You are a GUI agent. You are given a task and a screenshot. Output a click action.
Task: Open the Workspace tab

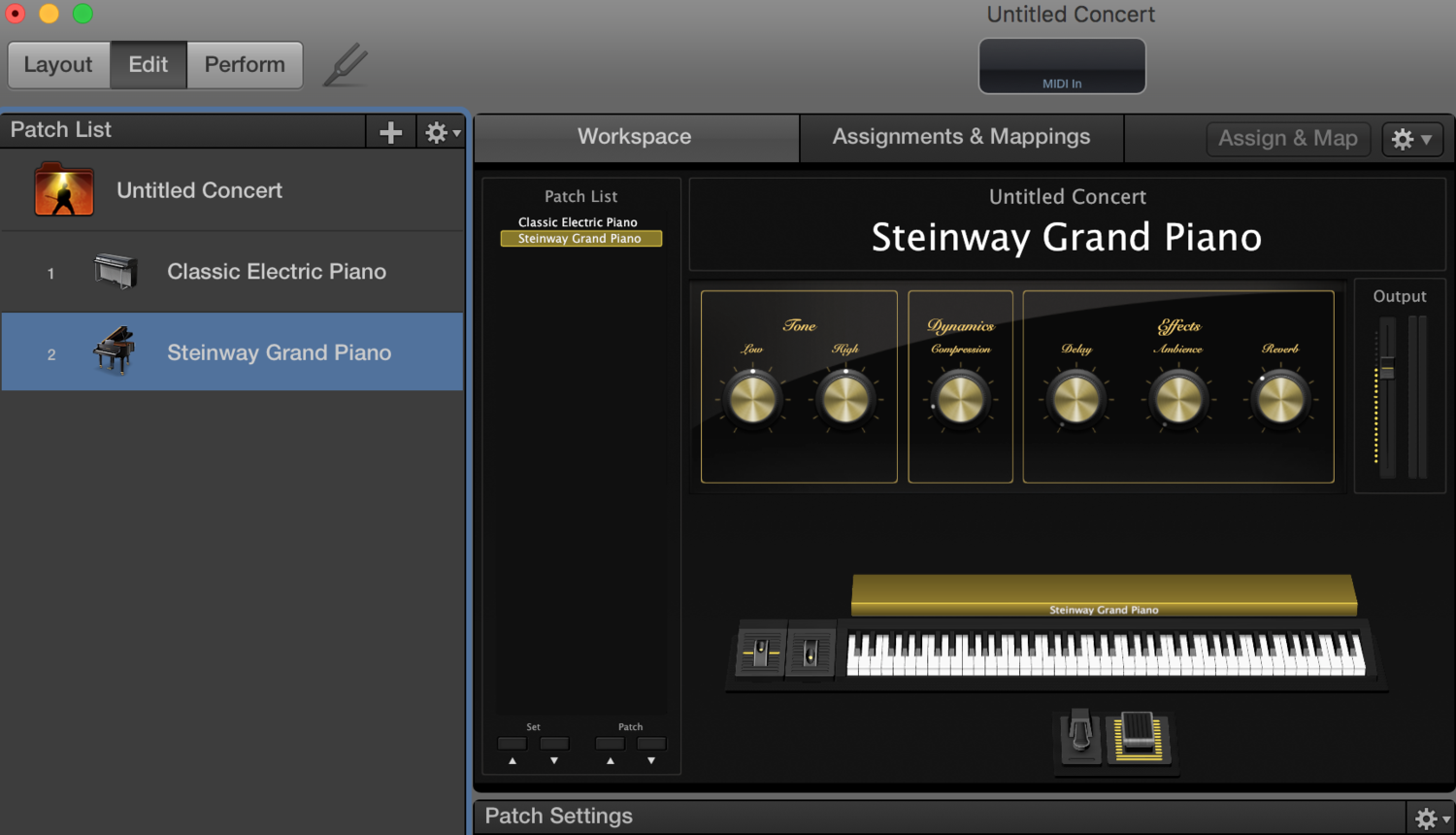[x=636, y=138]
